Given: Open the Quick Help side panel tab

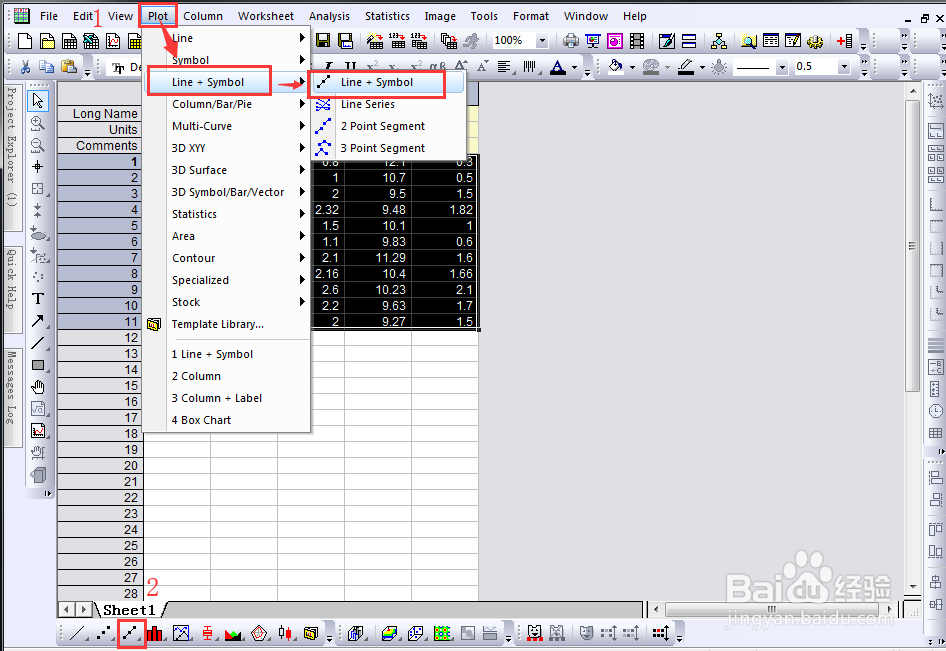Looking at the screenshot, I should [12, 289].
